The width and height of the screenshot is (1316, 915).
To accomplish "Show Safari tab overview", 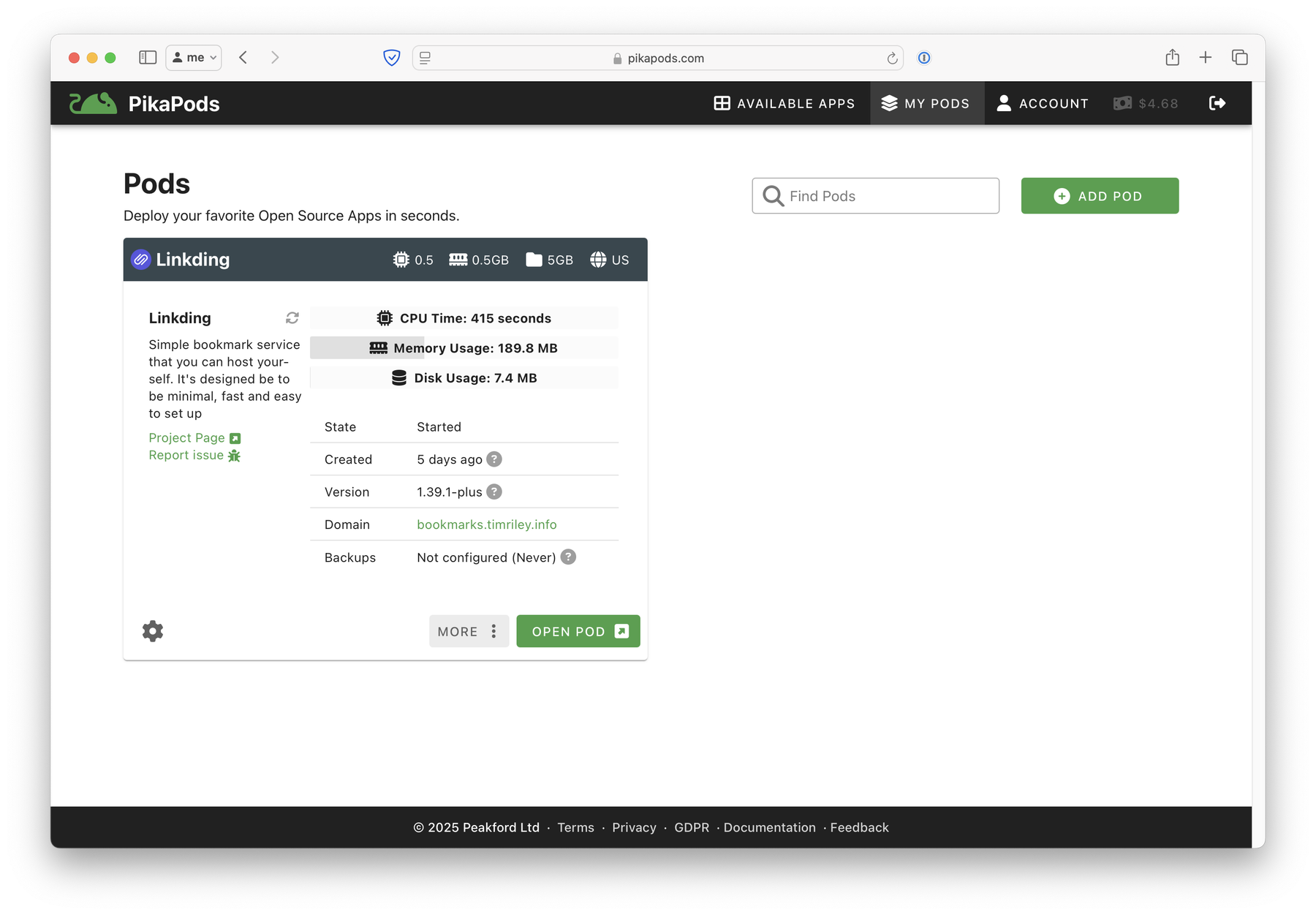I will coord(1239,58).
